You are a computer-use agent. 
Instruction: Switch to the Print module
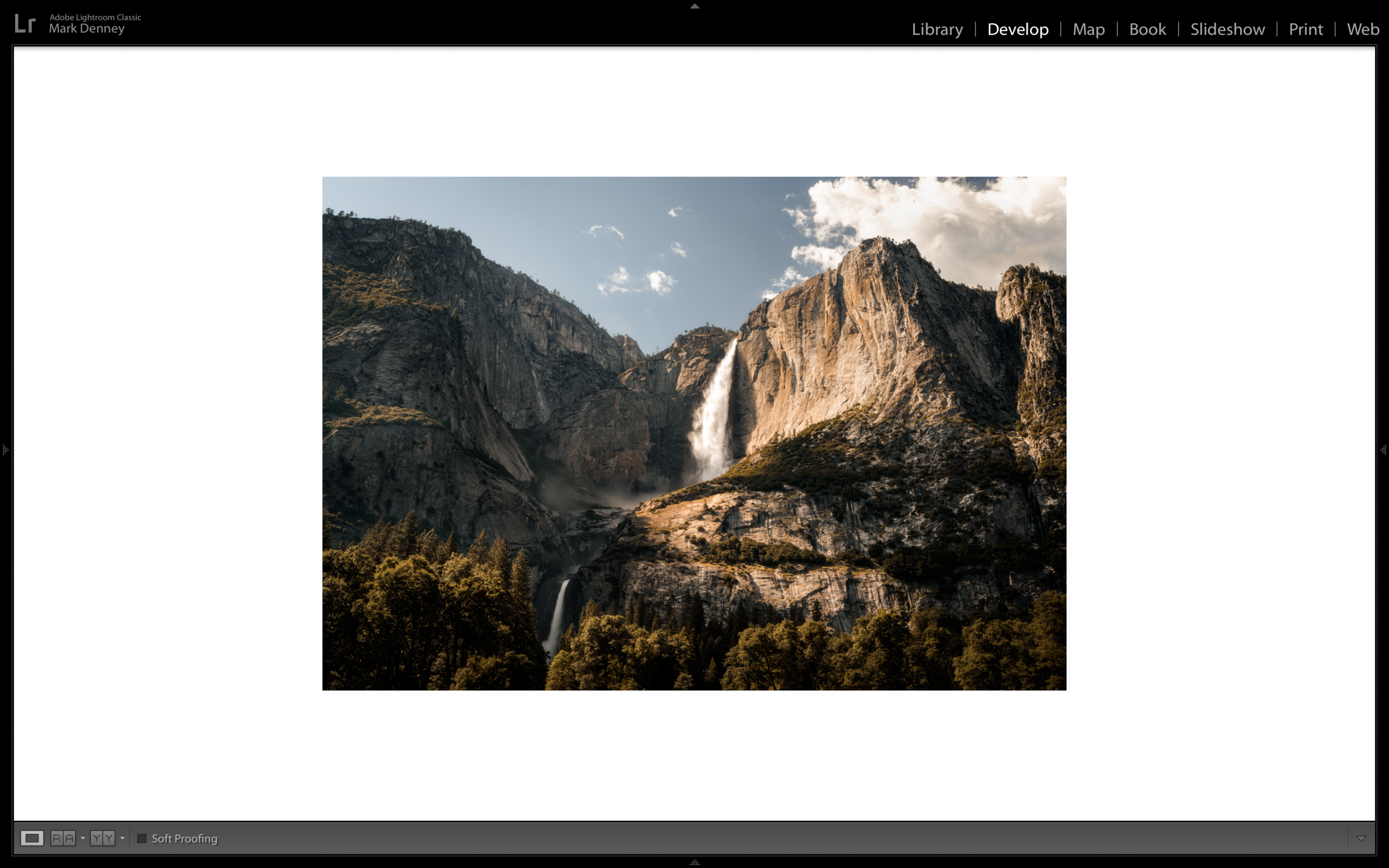(1306, 29)
